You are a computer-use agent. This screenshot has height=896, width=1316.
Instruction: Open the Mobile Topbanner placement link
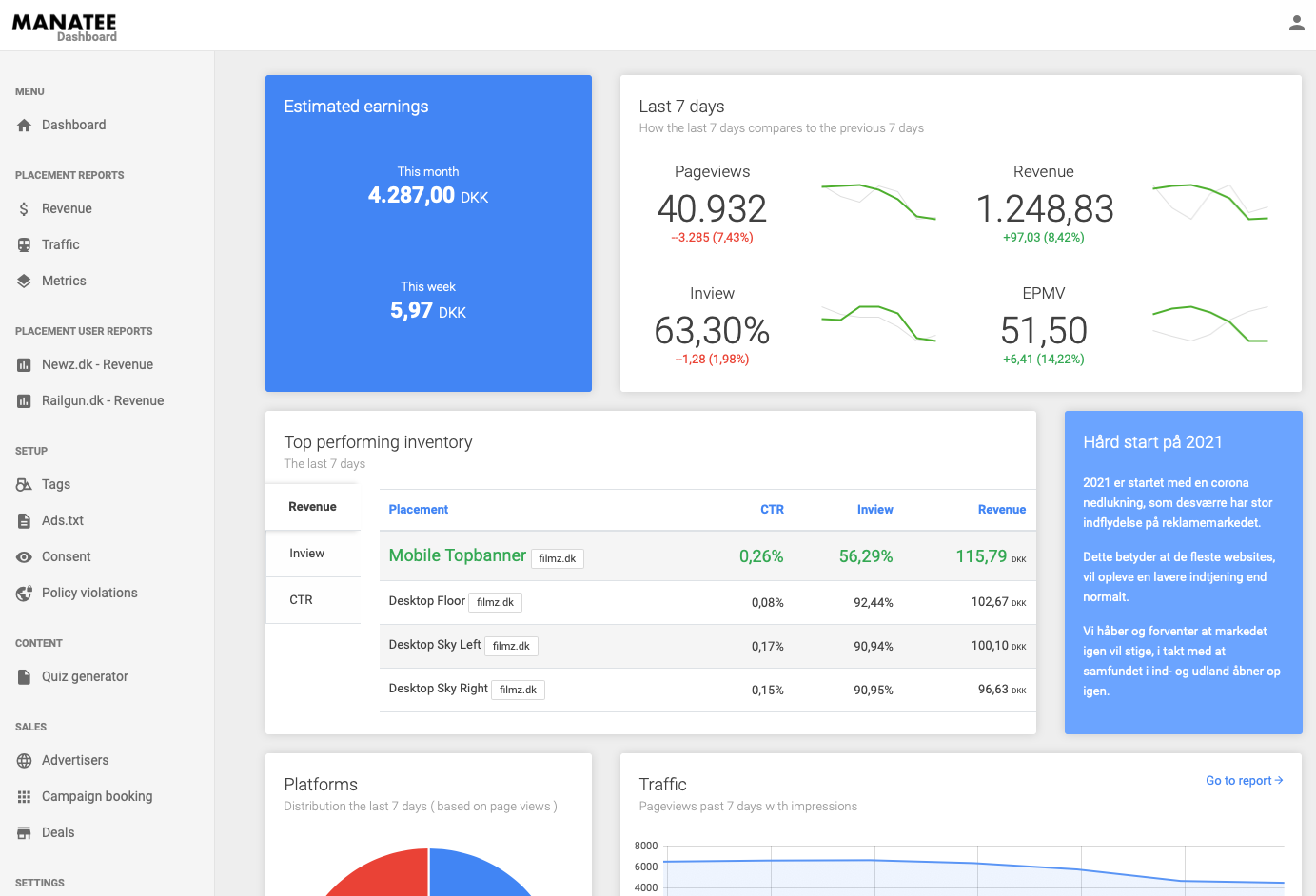(457, 555)
